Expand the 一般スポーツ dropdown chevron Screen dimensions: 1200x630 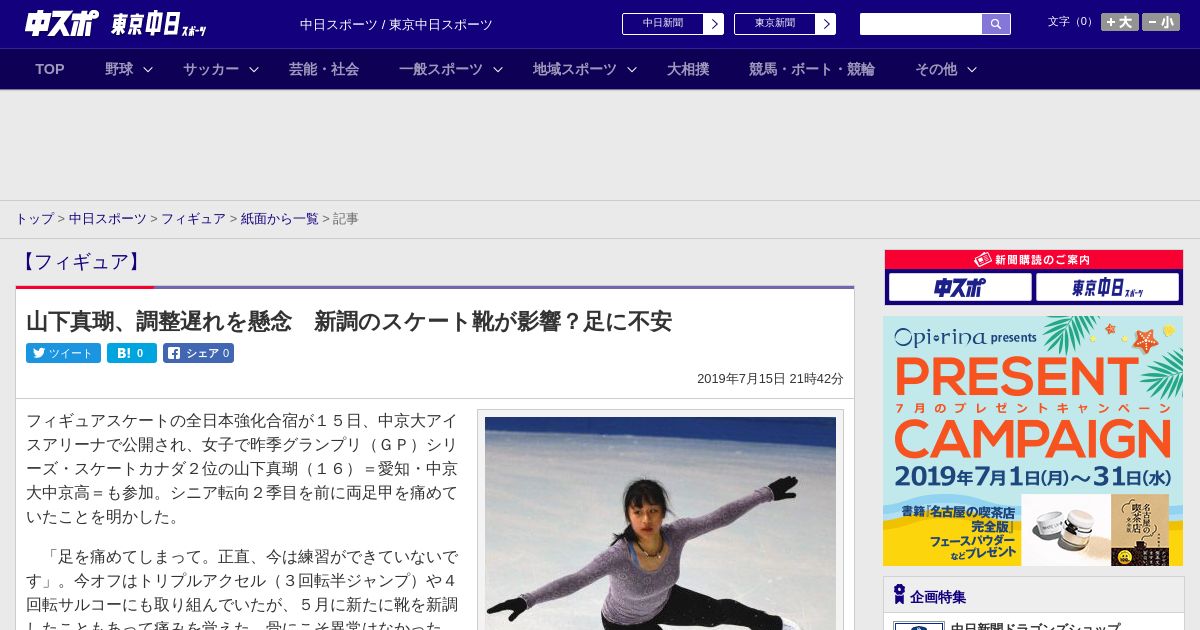498,69
